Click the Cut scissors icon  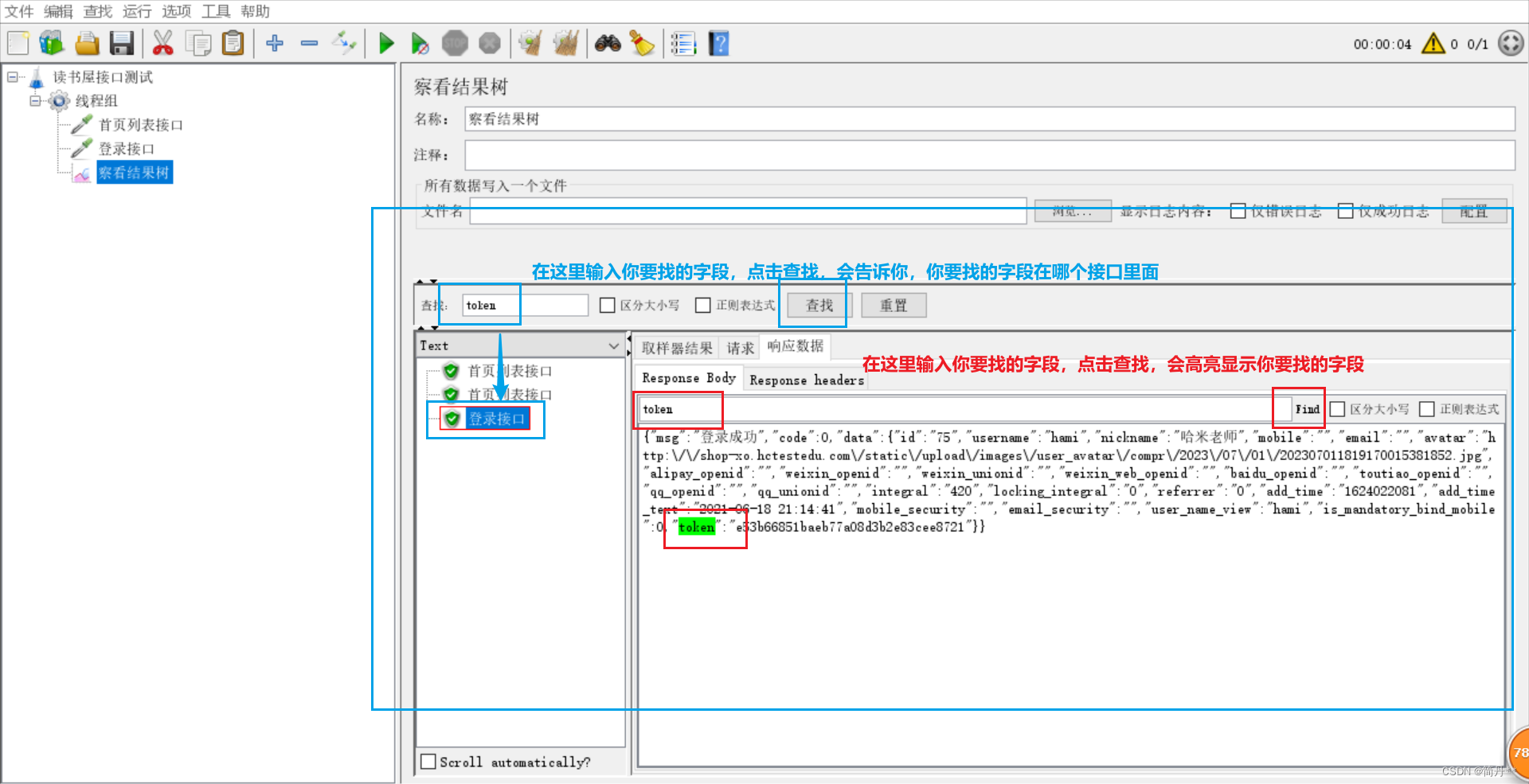point(162,43)
